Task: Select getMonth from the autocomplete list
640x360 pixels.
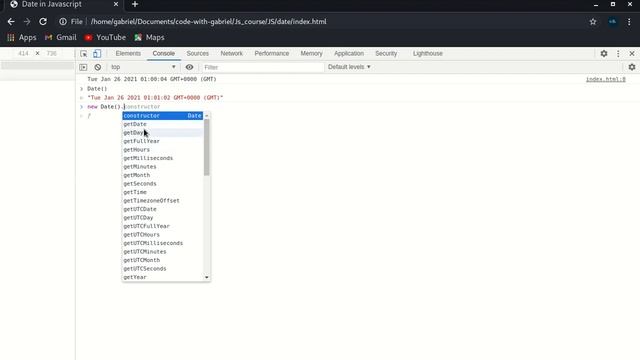Action: point(163,175)
